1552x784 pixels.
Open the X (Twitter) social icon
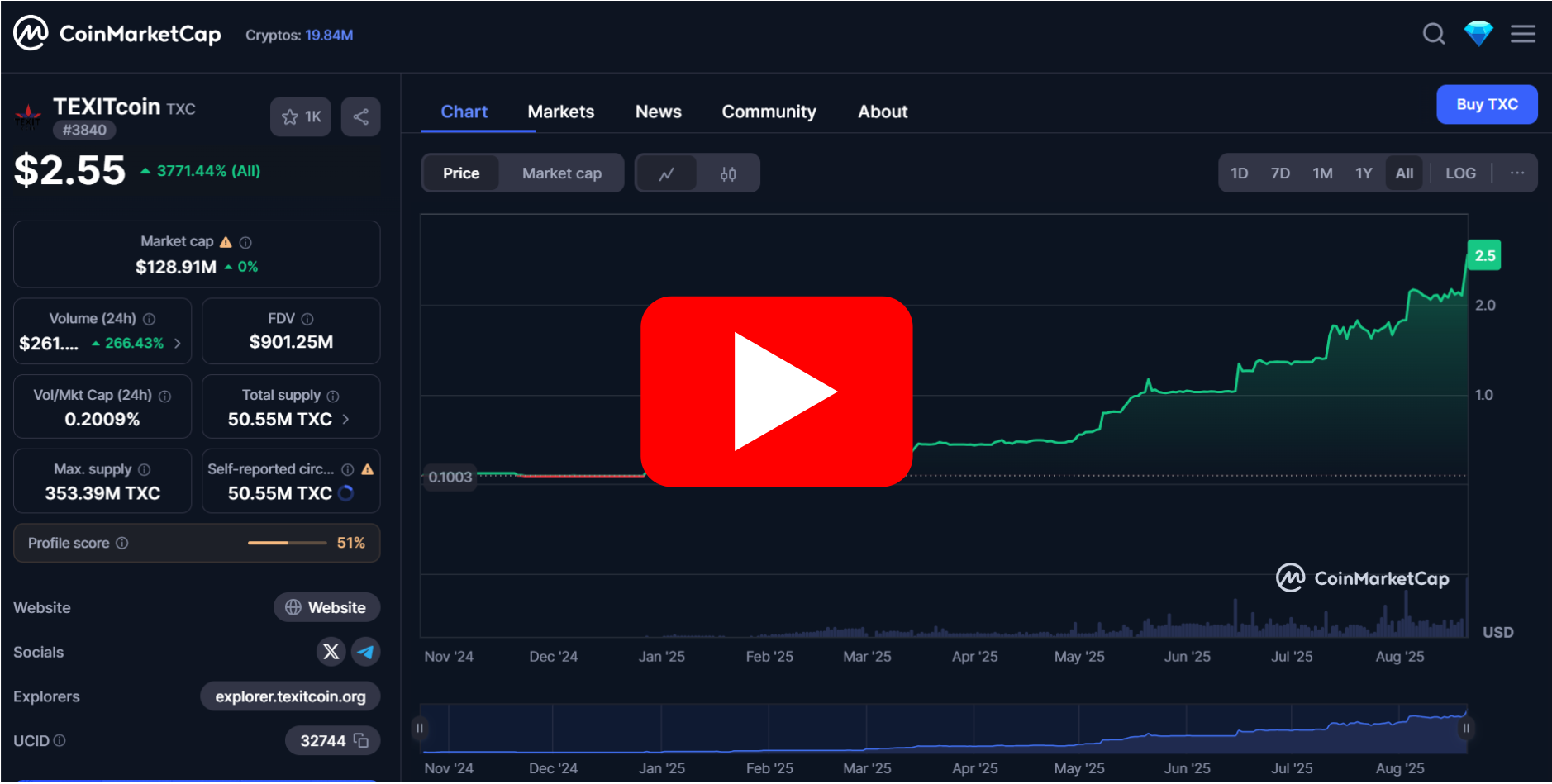click(331, 652)
